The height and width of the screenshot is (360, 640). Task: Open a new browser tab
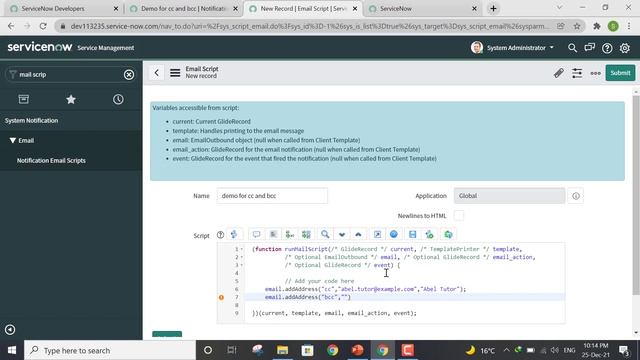click(493, 9)
